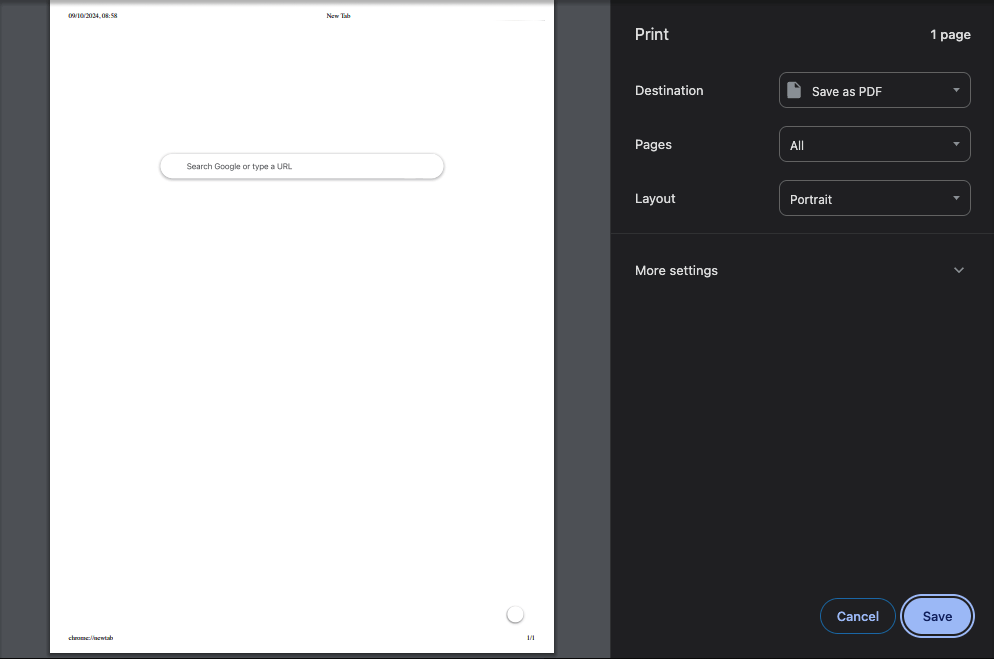This screenshot has width=994, height=659.
Task: Click the chrome://newtab footer text
Action: 90,637
